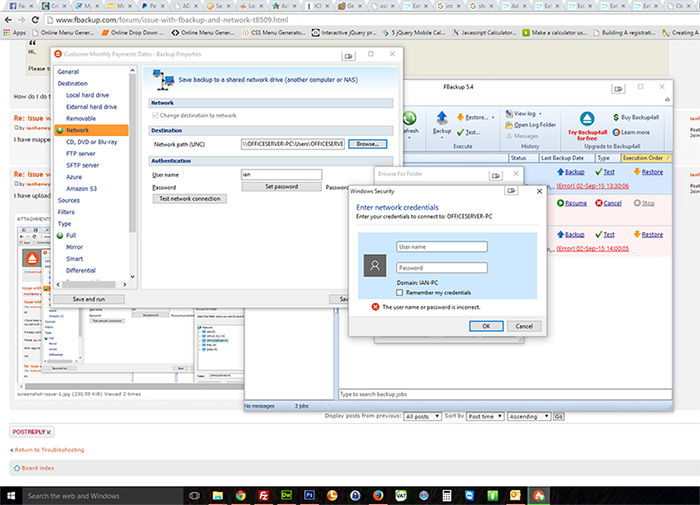Image resolution: width=700 pixels, height=505 pixels.
Task: Select Full backup type
Action: 71,235
